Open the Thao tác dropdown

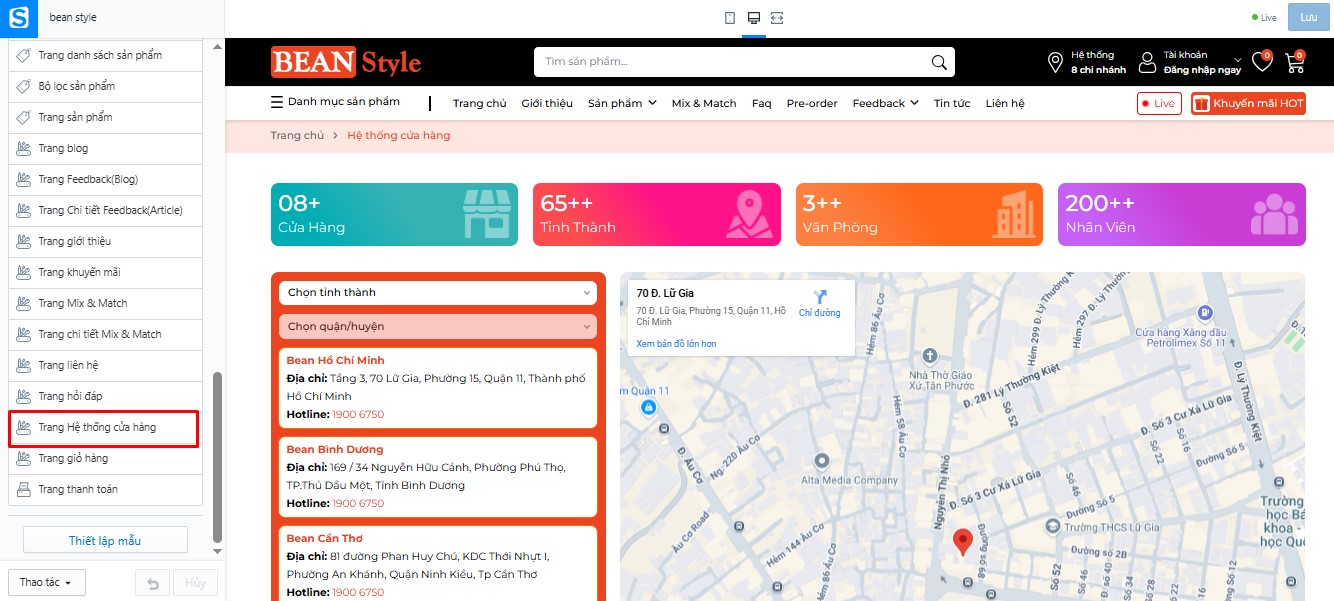point(46,583)
